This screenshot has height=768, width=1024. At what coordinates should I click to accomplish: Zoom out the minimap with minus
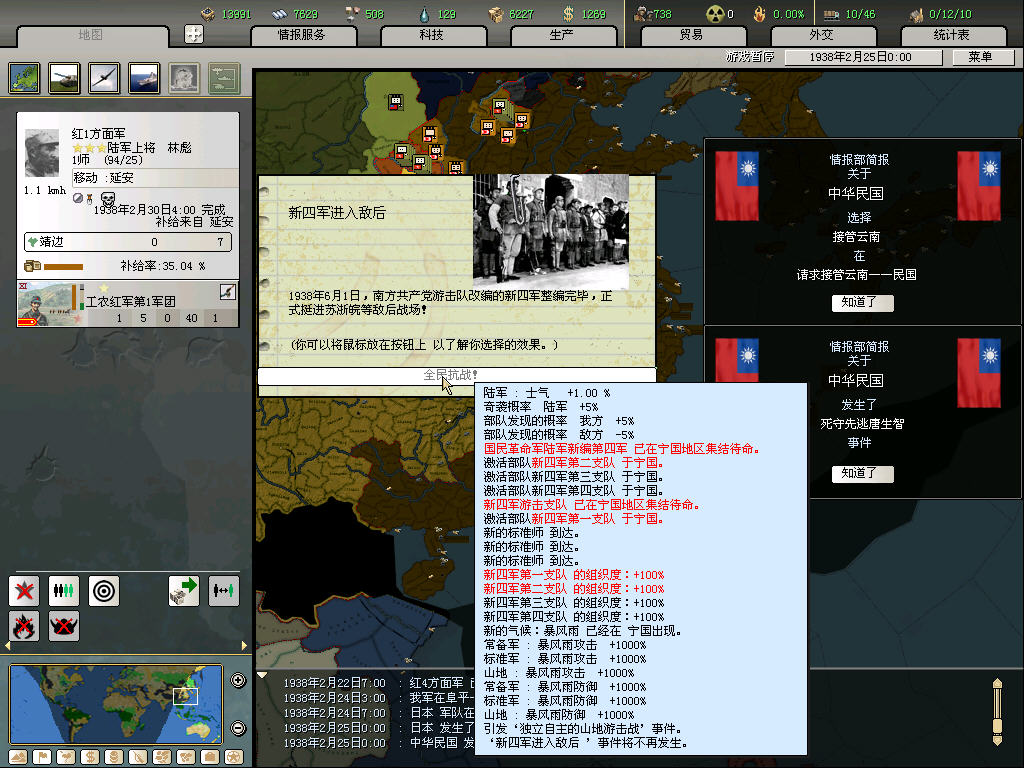238,728
